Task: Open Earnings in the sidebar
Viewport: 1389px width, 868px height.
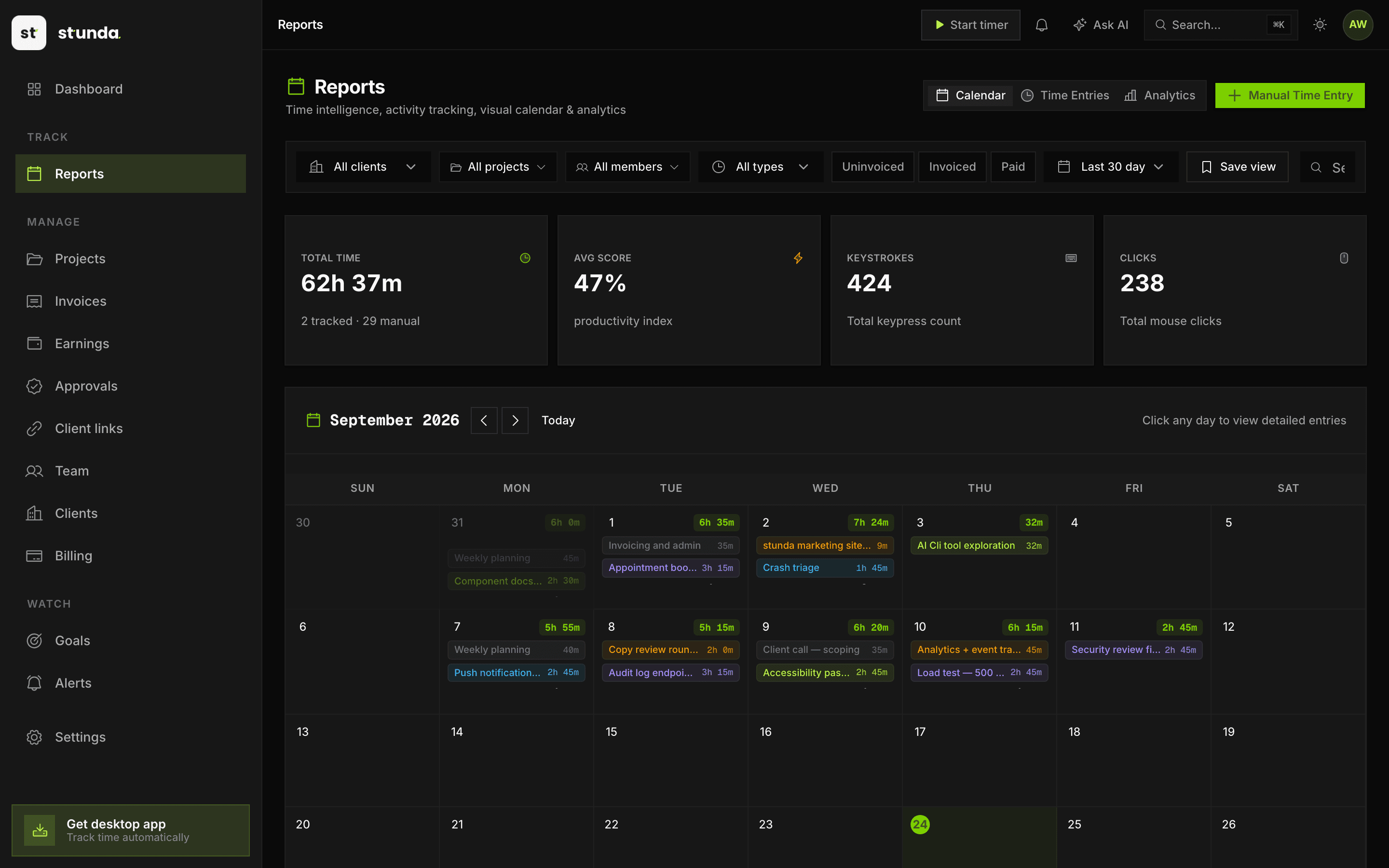Action: [130, 344]
